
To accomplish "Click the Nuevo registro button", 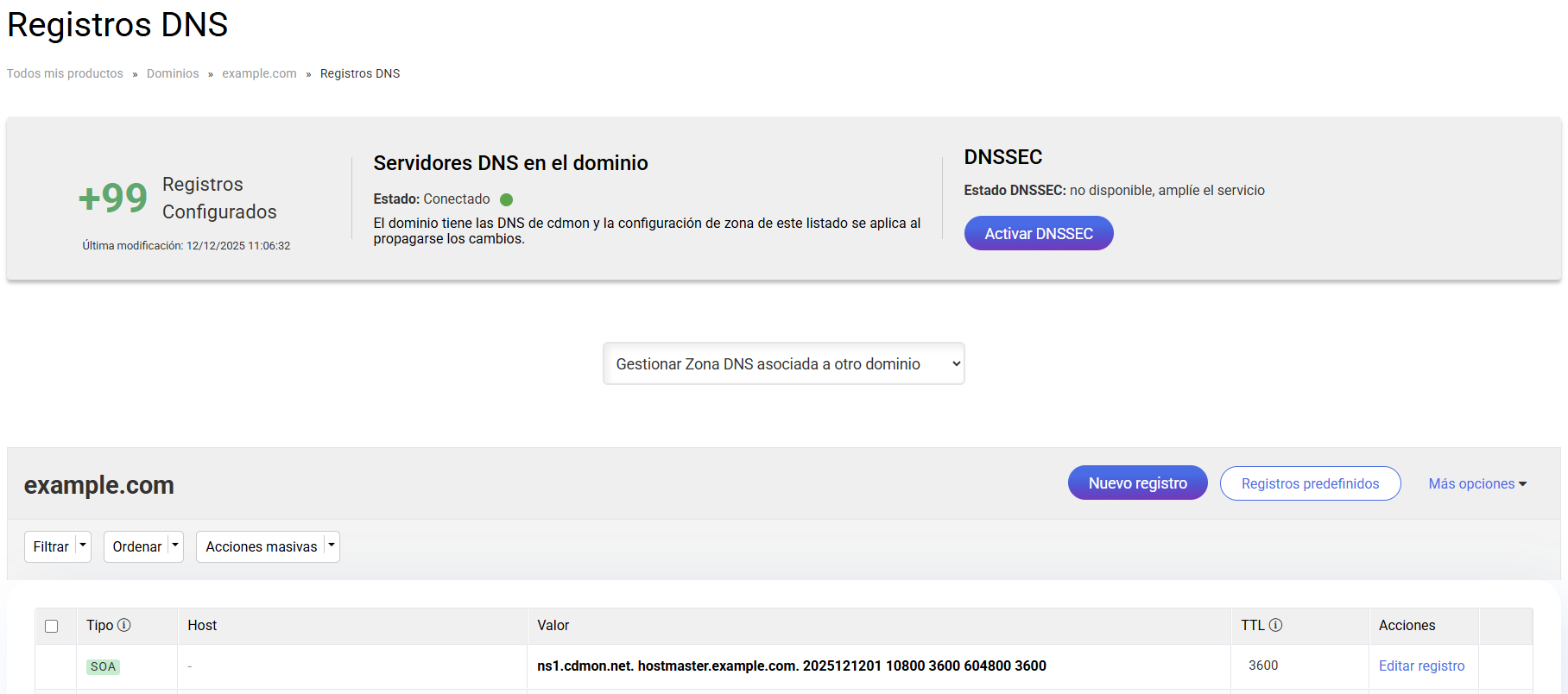I will (x=1137, y=483).
